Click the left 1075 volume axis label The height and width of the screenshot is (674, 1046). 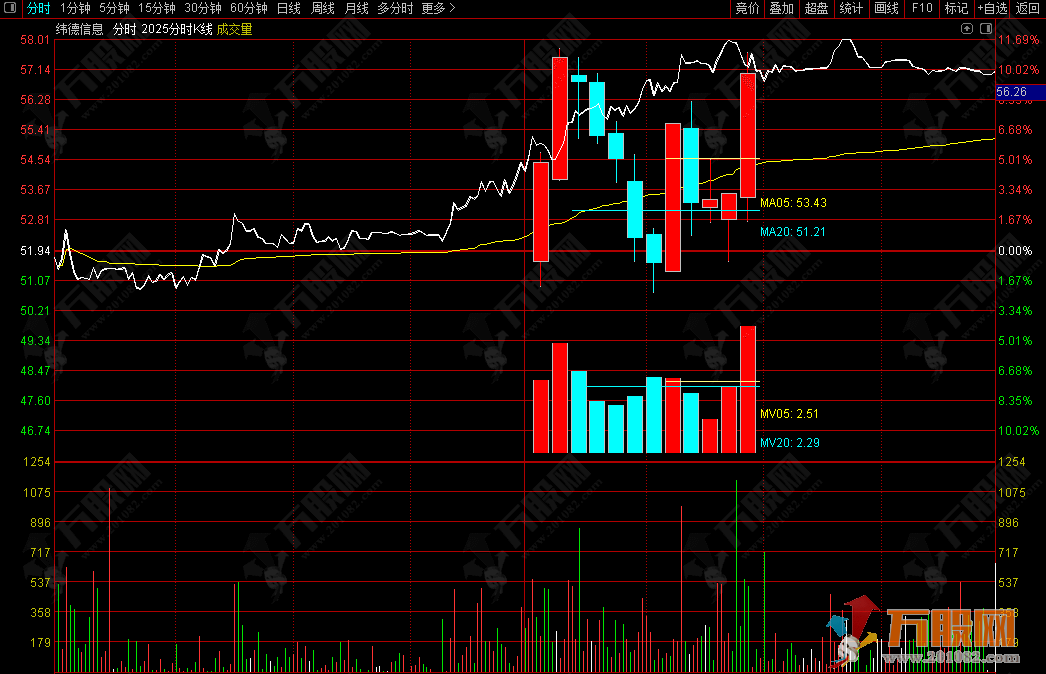coord(37,492)
